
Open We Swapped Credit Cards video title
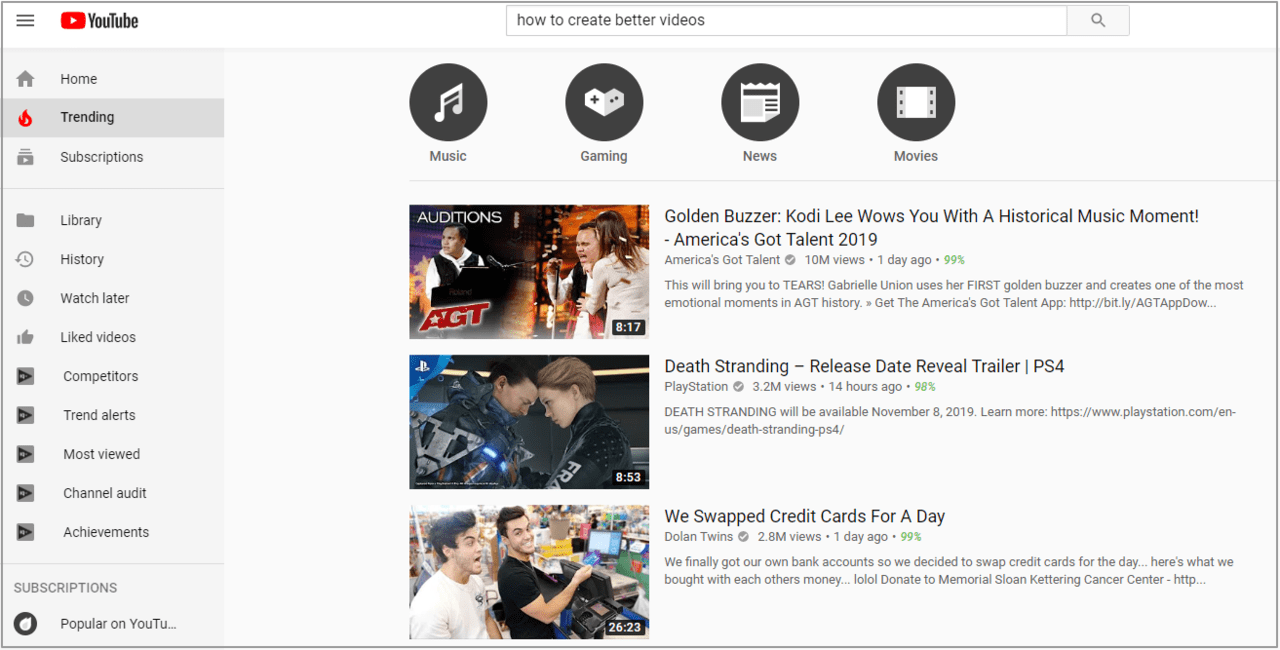tap(804, 516)
